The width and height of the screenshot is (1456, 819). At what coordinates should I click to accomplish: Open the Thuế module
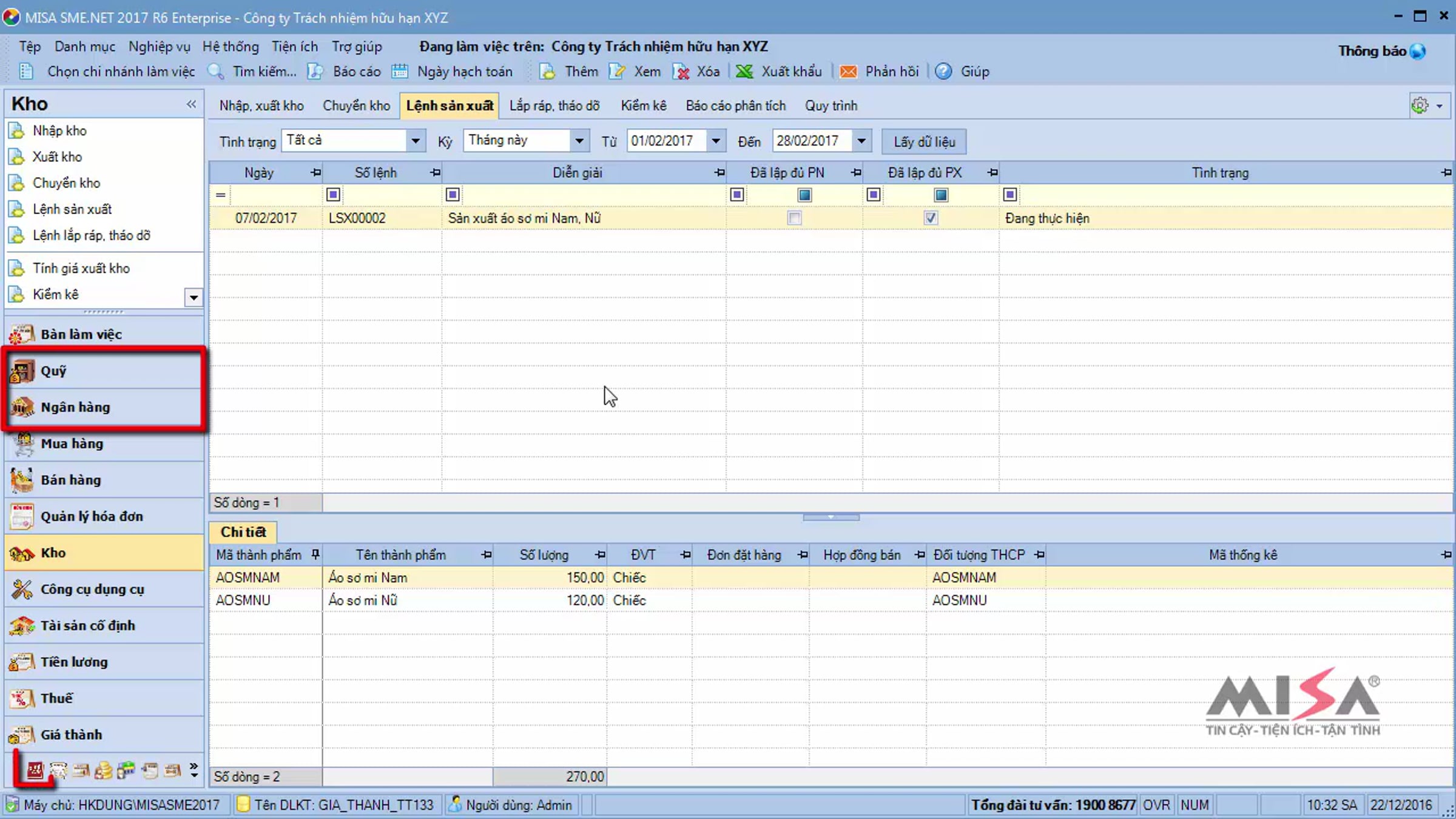(104, 698)
